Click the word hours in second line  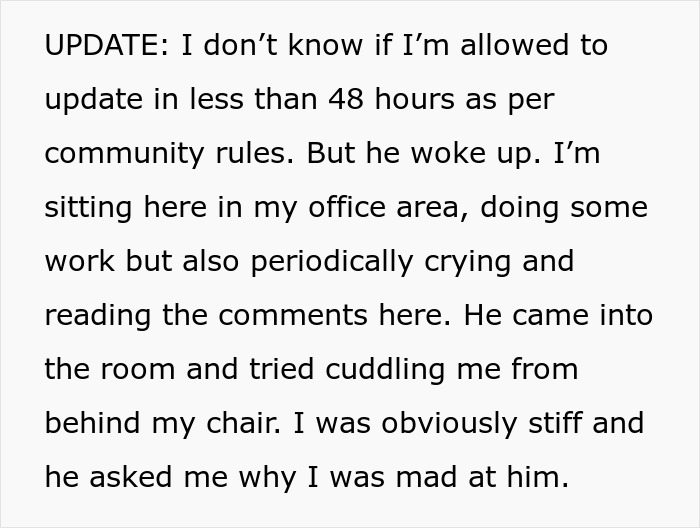point(415,99)
